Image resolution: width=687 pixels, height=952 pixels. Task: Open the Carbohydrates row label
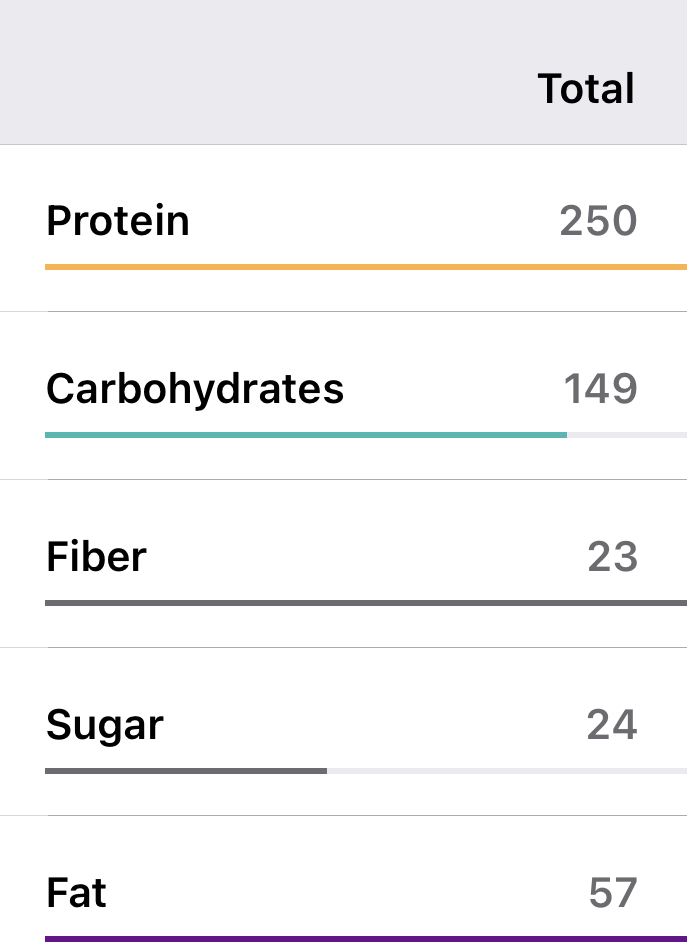click(195, 389)
